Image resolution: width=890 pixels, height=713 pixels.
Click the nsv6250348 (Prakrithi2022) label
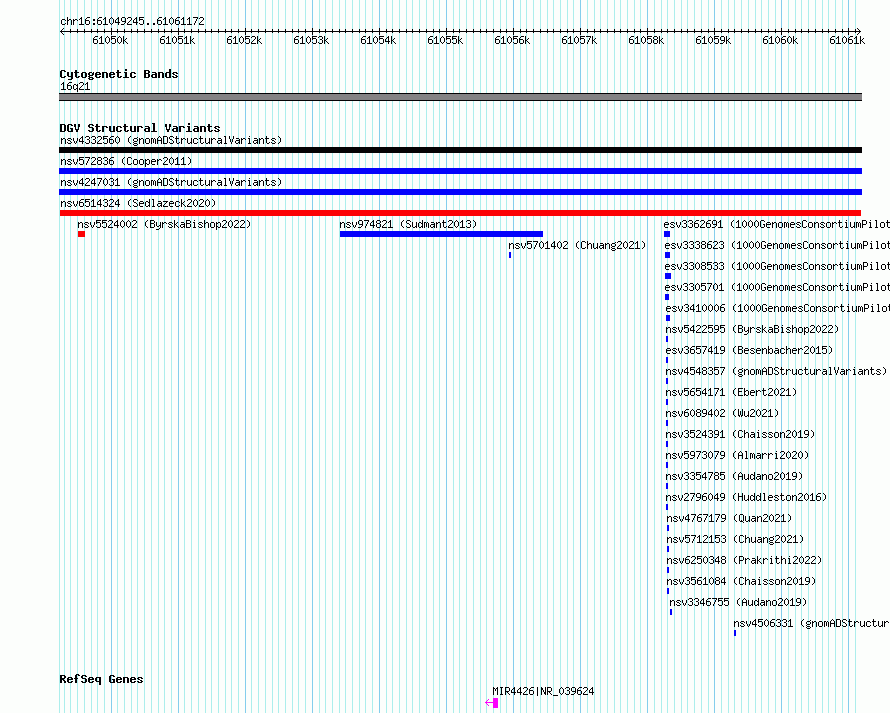(744, 560)
